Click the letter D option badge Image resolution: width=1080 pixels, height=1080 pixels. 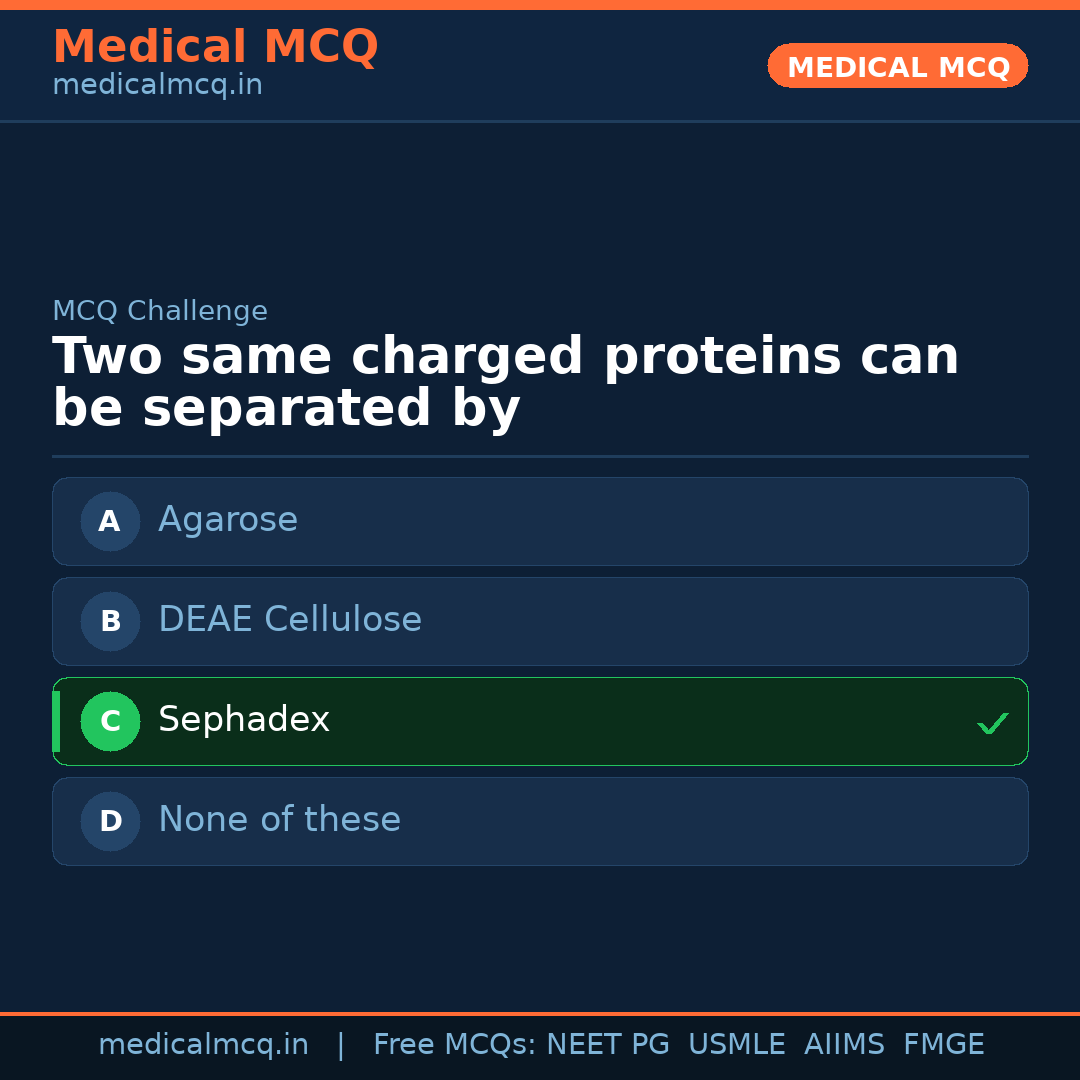(110, 821)
